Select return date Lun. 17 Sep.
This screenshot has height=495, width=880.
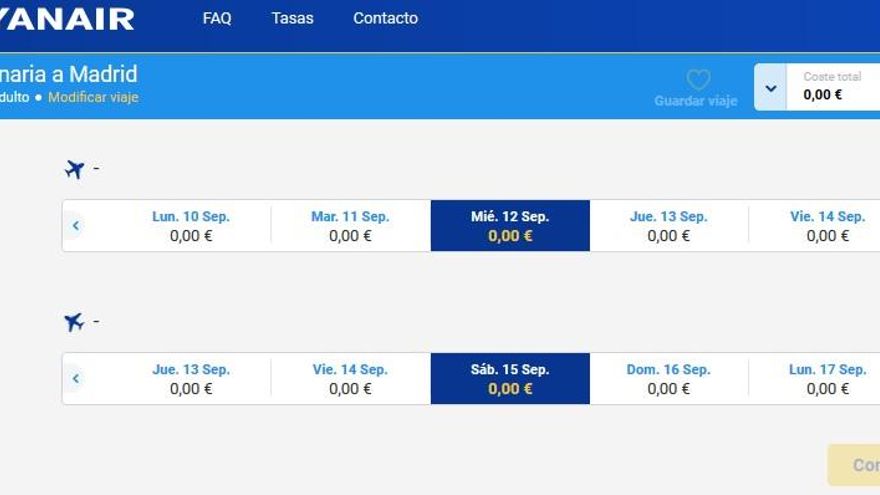tap(826, 379)
